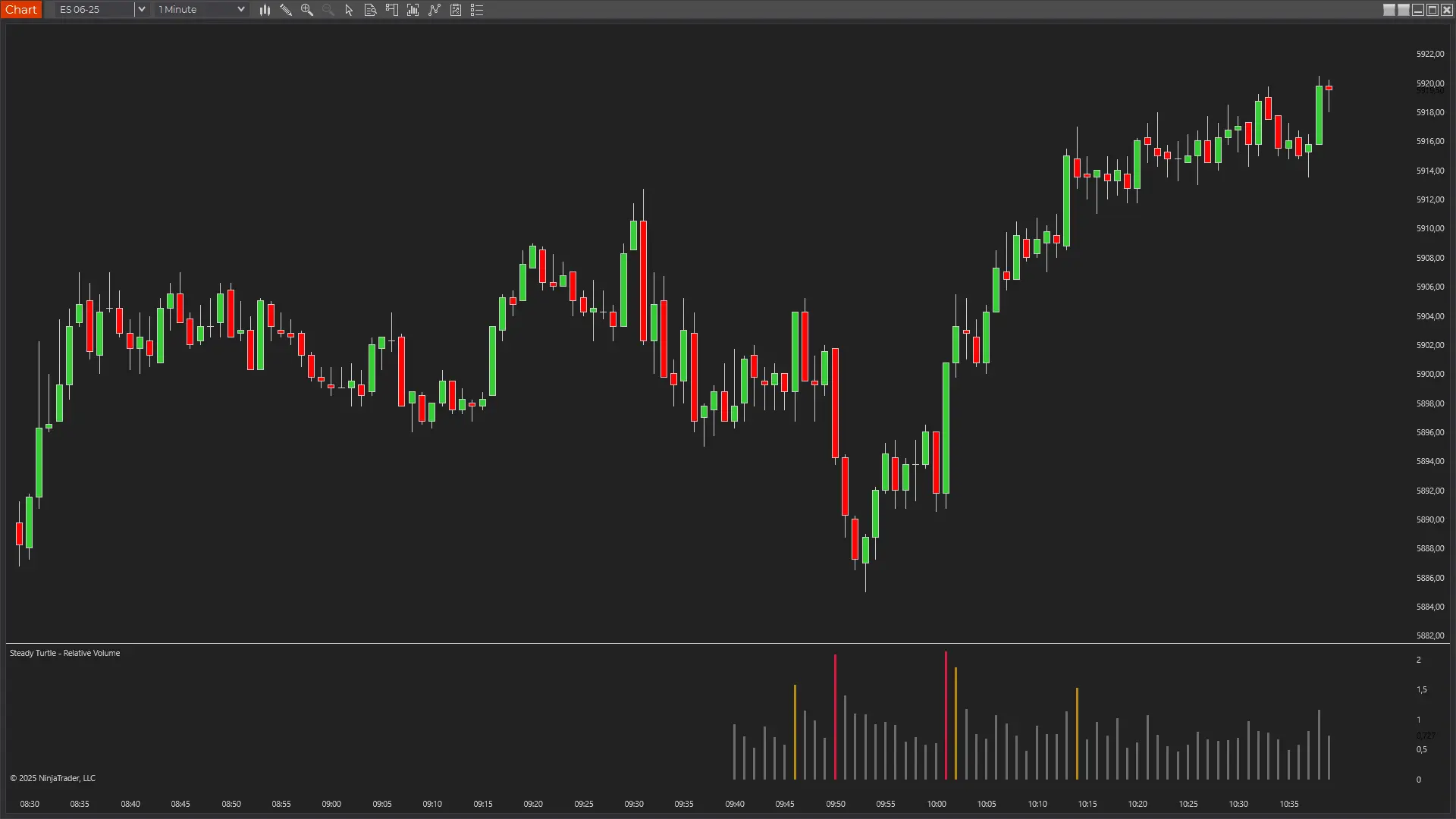Click the 1,5 relative volume scale label

point(1422,689)
